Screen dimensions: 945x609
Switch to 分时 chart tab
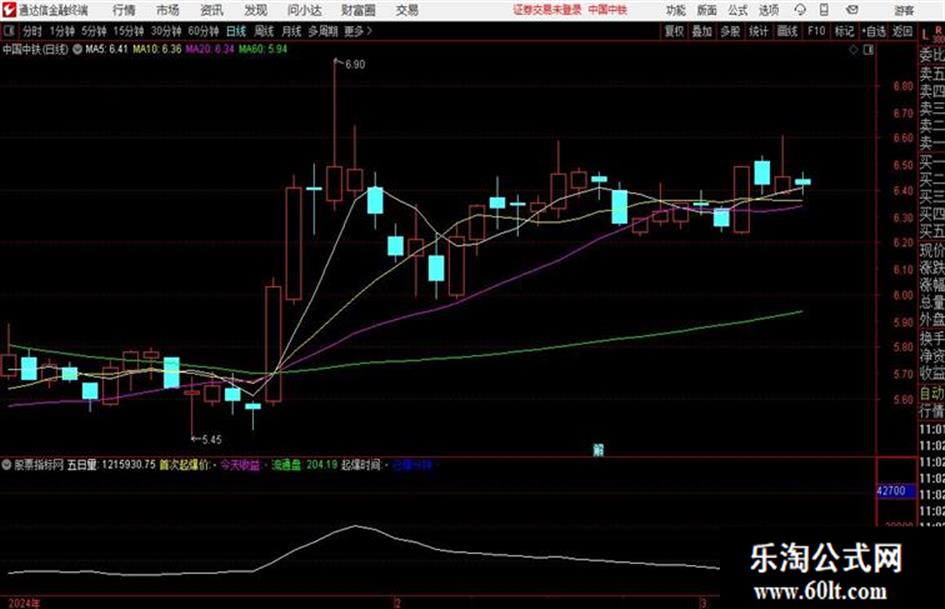[33, 31]
